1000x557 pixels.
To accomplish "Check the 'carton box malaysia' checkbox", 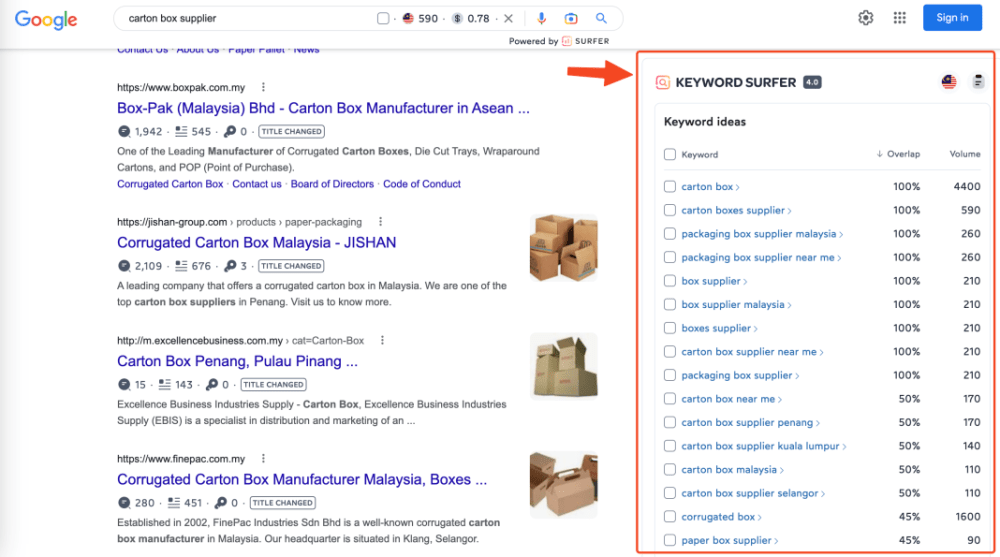I will [x=670, y=470].
